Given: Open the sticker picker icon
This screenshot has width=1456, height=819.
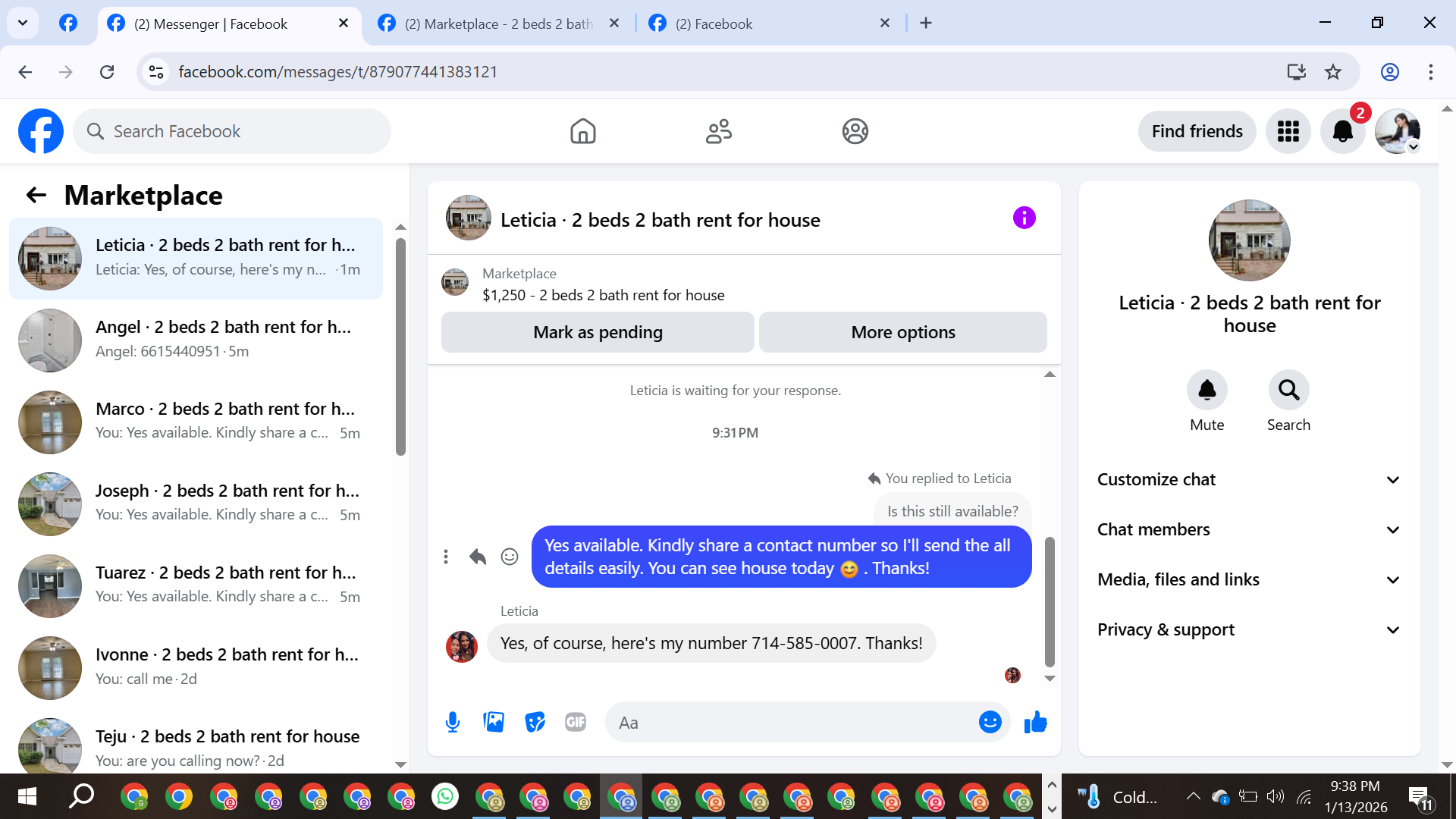Looking at the screenshot, I should 535,722.
